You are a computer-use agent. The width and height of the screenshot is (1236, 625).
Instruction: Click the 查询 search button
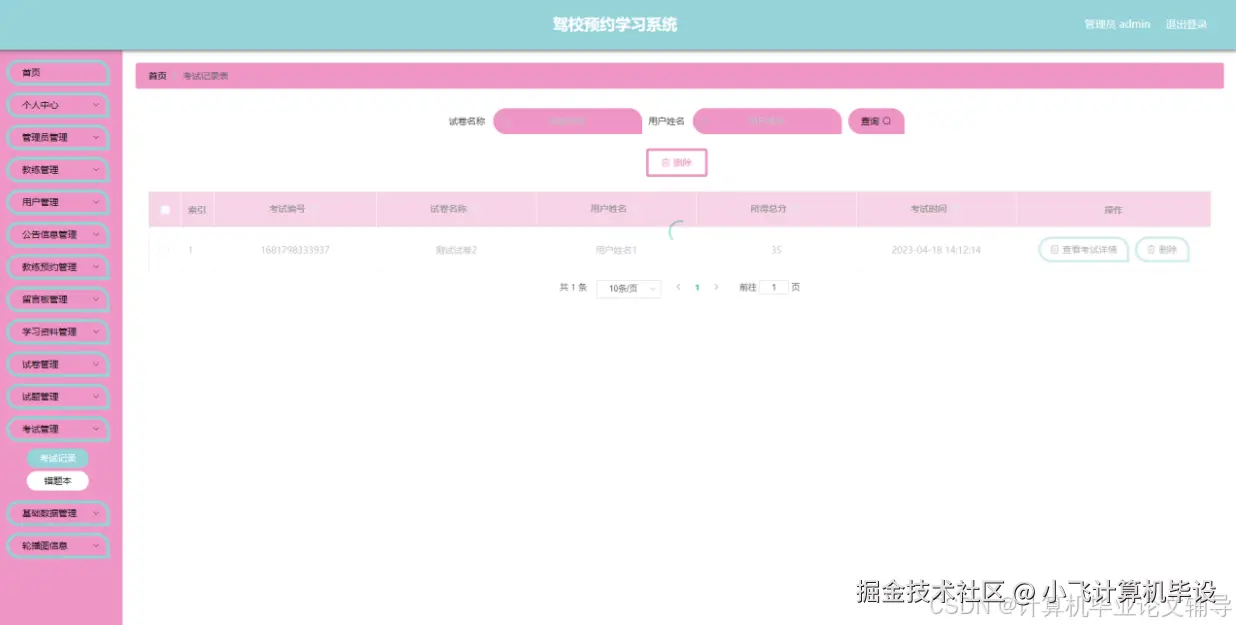pyautogui.click(x=876, y=121)
